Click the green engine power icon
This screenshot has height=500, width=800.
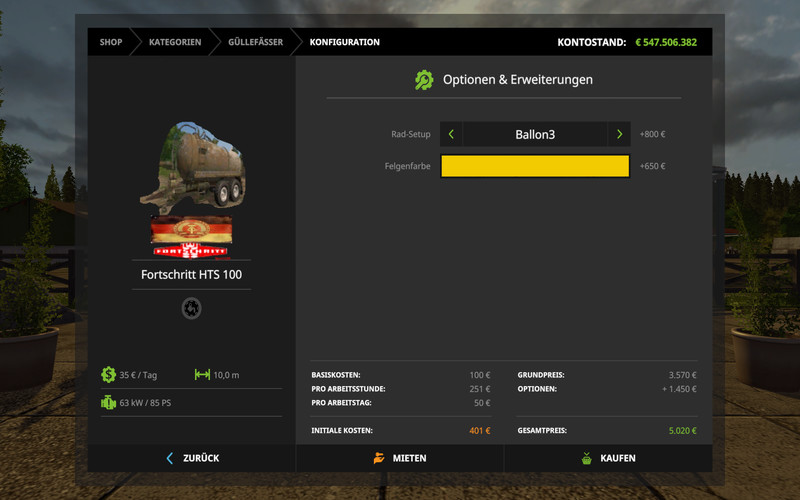pyautogui.click(x=108, y=403)
